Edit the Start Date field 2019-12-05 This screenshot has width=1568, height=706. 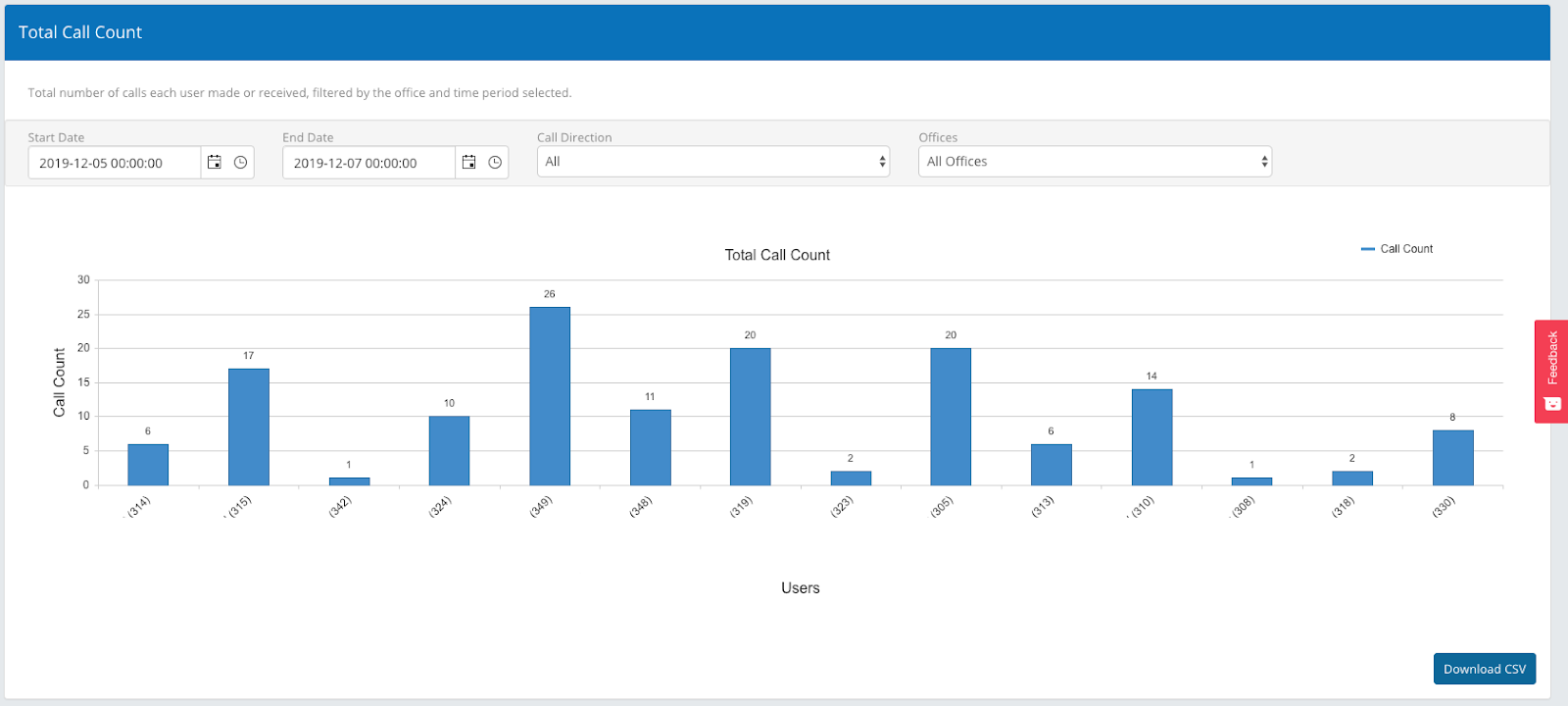(115, 163)
